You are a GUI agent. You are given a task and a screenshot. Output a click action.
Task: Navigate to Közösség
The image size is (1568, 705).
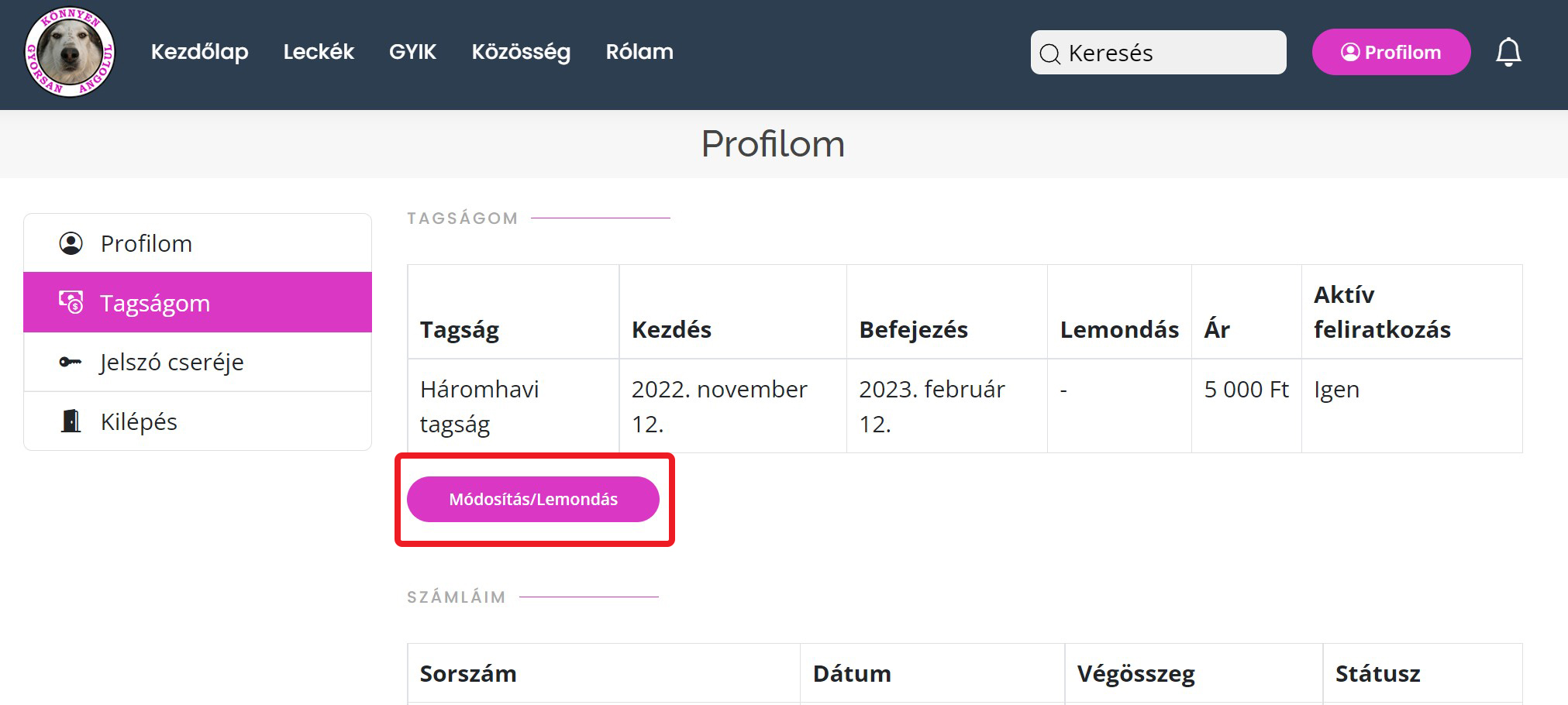[x=521, y=52]
